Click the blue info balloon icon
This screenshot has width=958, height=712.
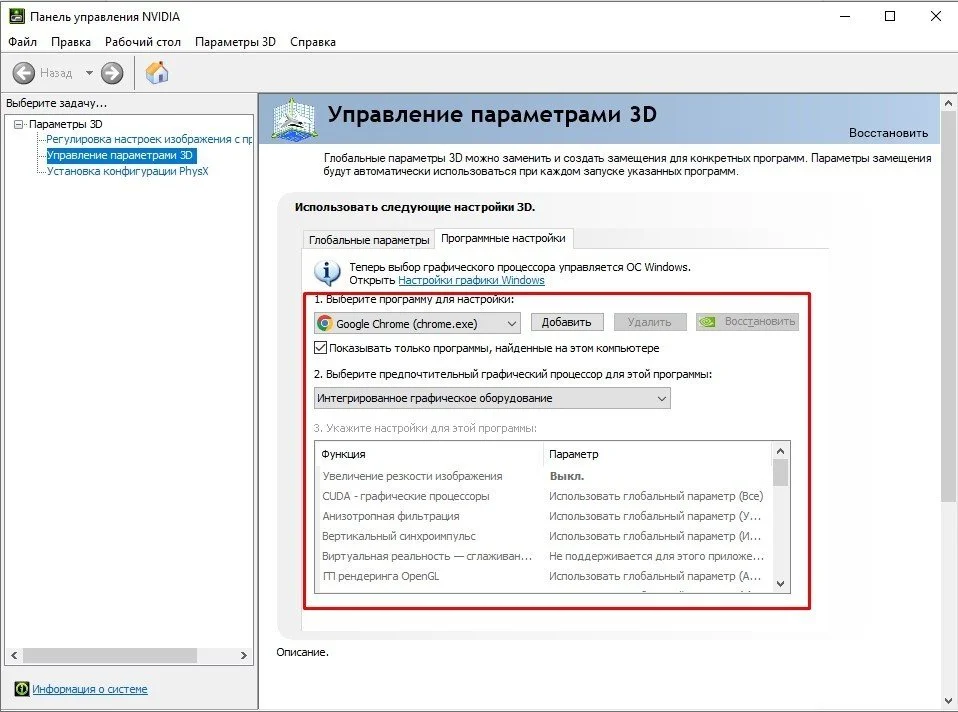click(327, 272)
